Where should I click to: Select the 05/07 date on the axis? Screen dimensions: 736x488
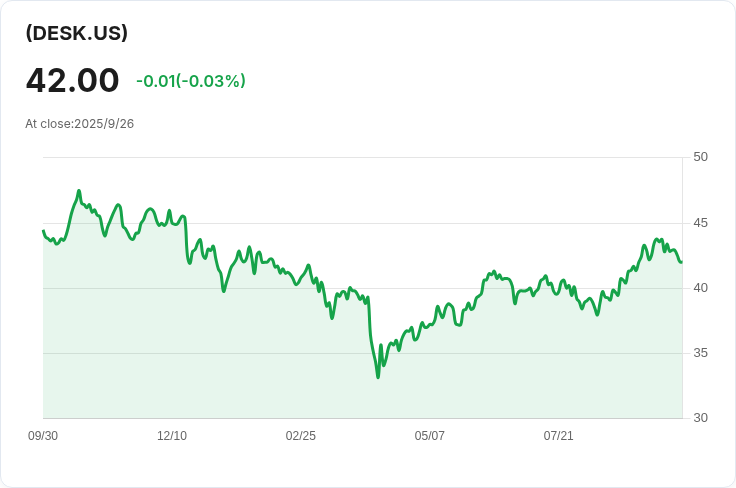coord(430,436)
